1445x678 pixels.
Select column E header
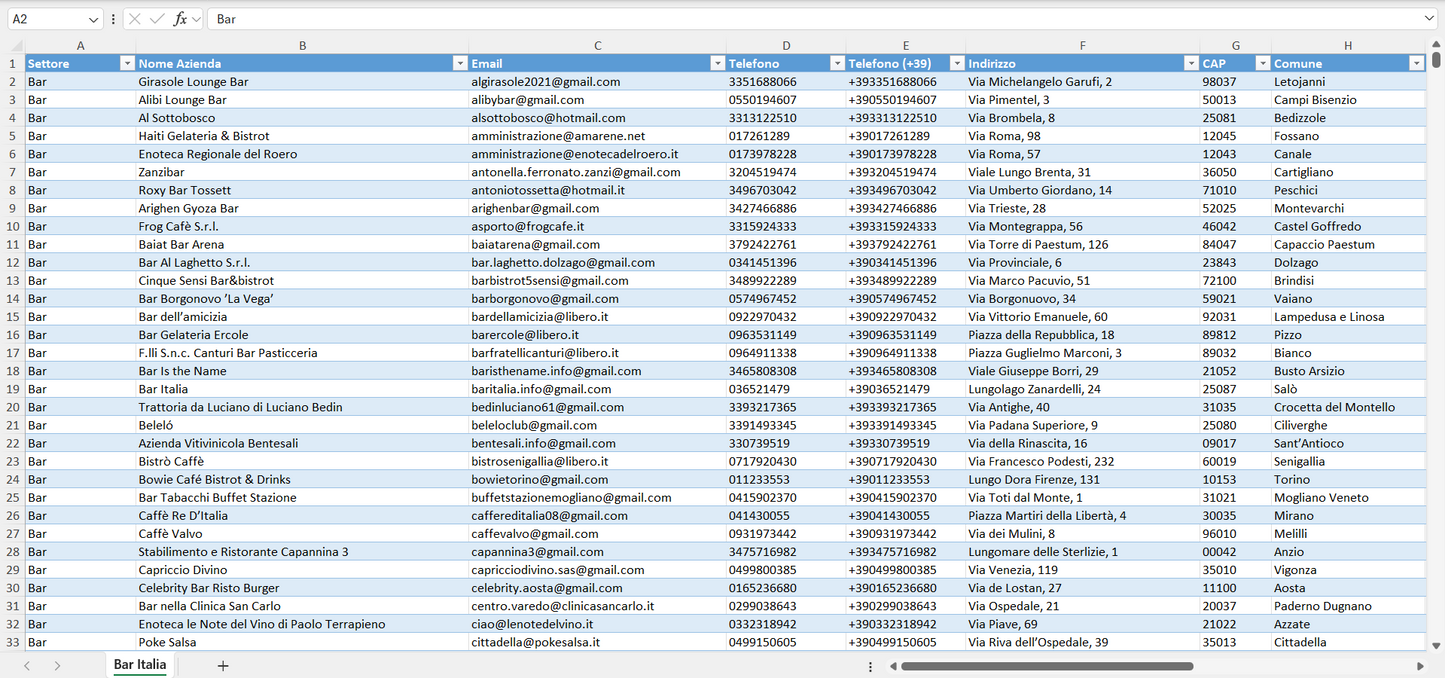pos(906,46)
